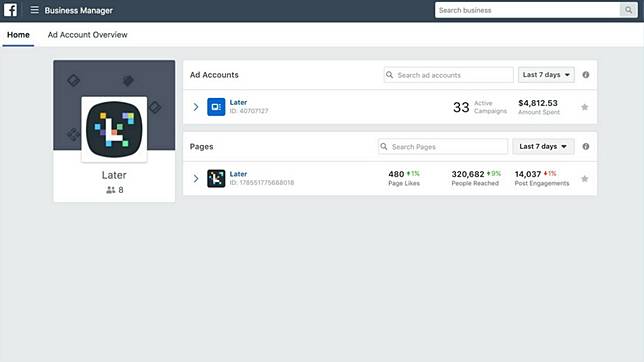The image size is (644, 362).
Task: Expand the Later page row chevron
Action: pos(196,179)
